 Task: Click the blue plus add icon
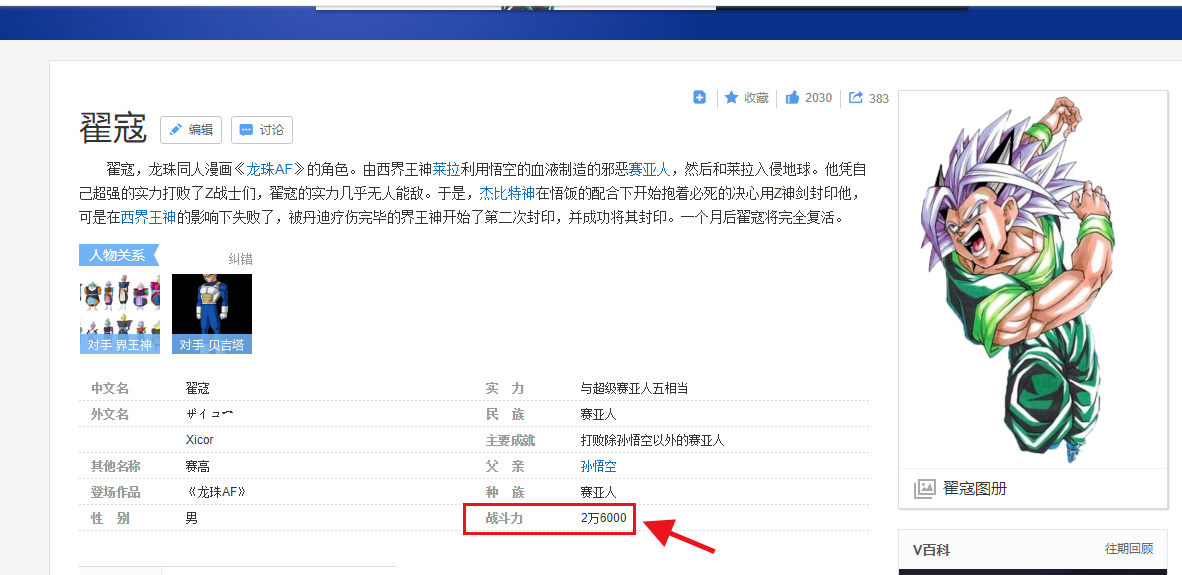pos(700,97)
